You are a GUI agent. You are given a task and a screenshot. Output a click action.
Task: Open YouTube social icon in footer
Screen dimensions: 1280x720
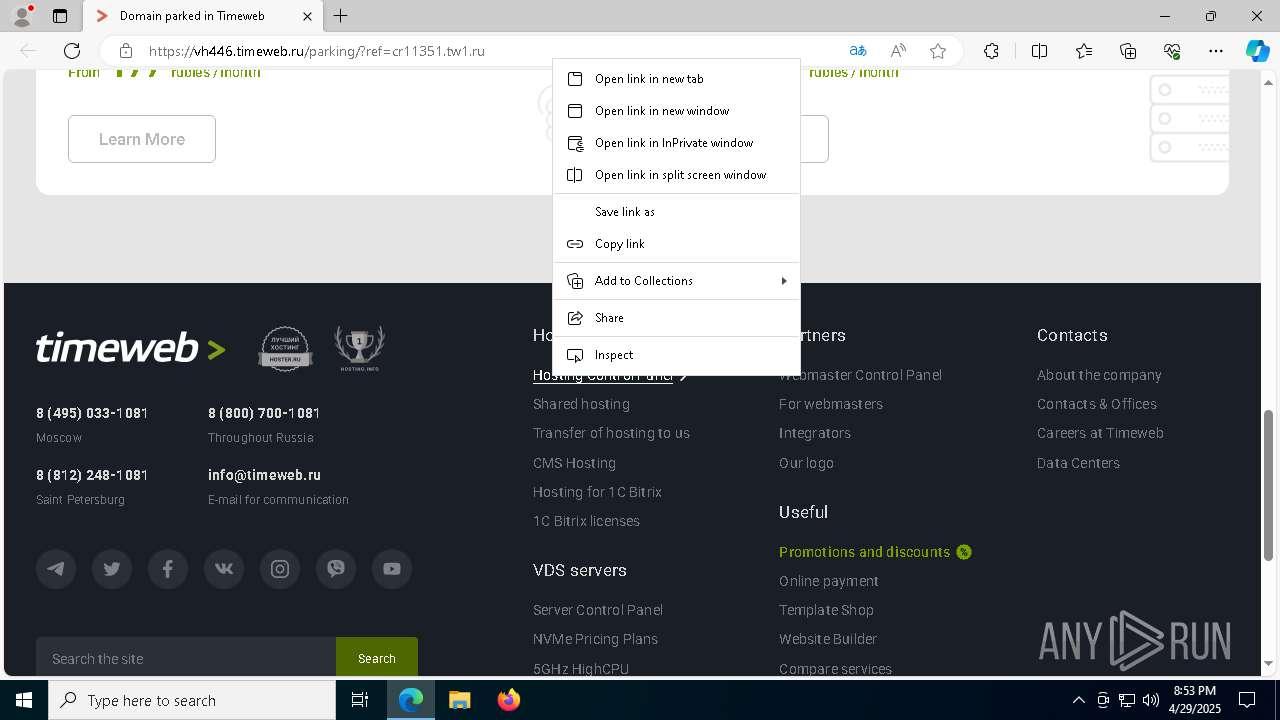point(392,569)
